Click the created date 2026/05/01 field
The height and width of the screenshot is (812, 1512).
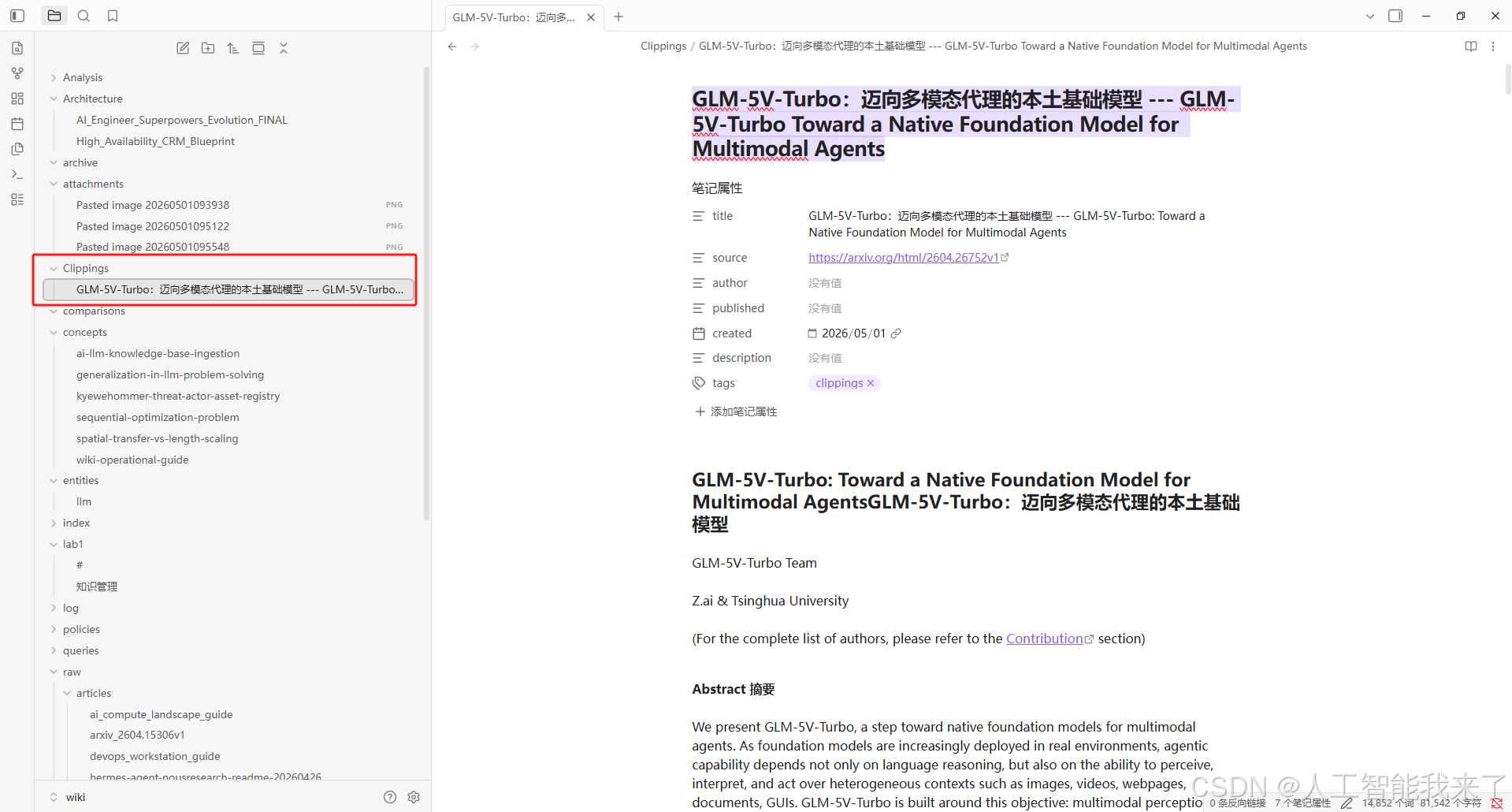point(853,333)
